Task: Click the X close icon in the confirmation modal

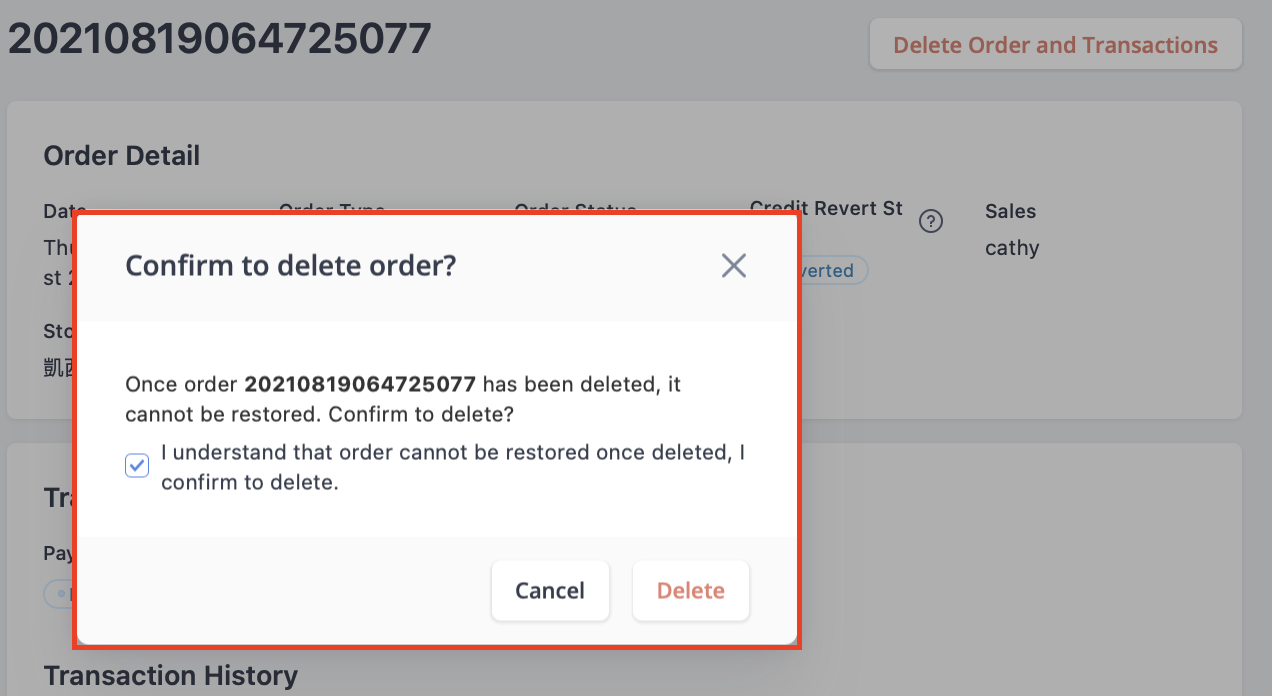Action: (733, 265)
